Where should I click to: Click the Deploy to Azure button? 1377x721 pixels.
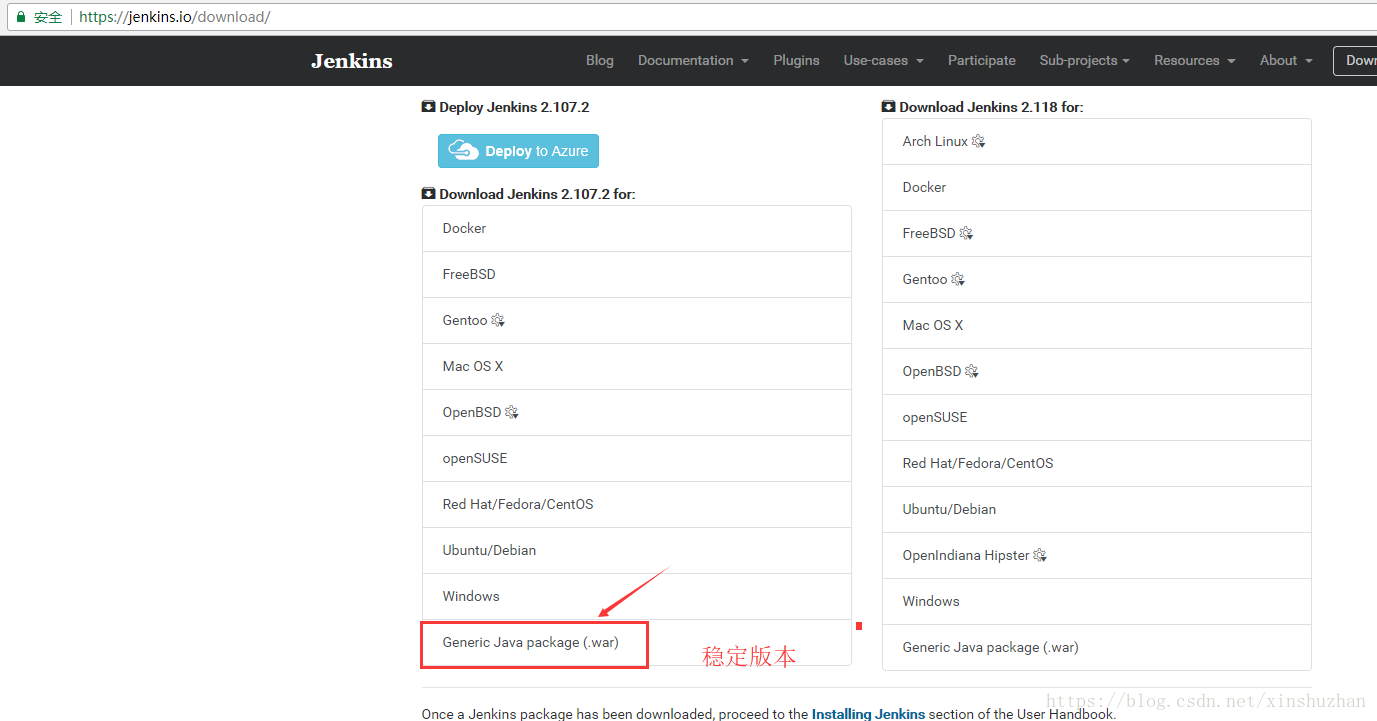click(518, 151)
